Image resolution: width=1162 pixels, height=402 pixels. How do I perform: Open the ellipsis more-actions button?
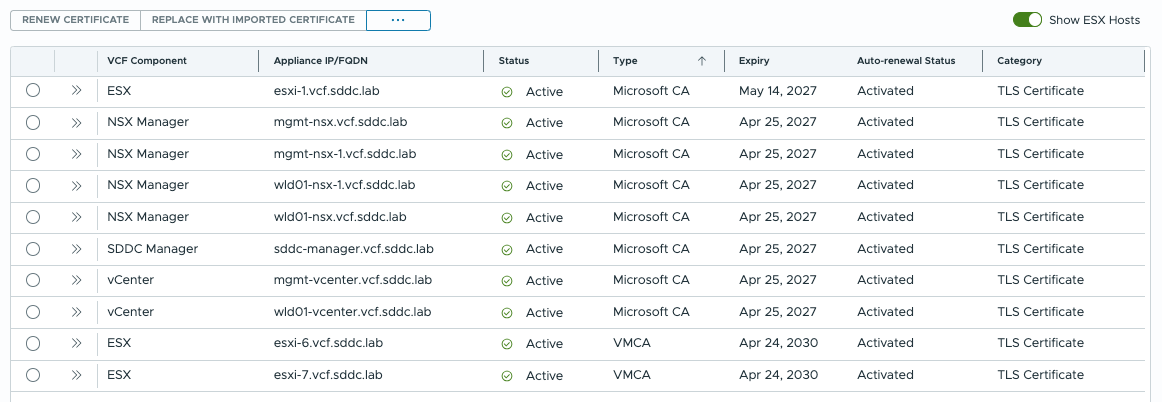398,20
